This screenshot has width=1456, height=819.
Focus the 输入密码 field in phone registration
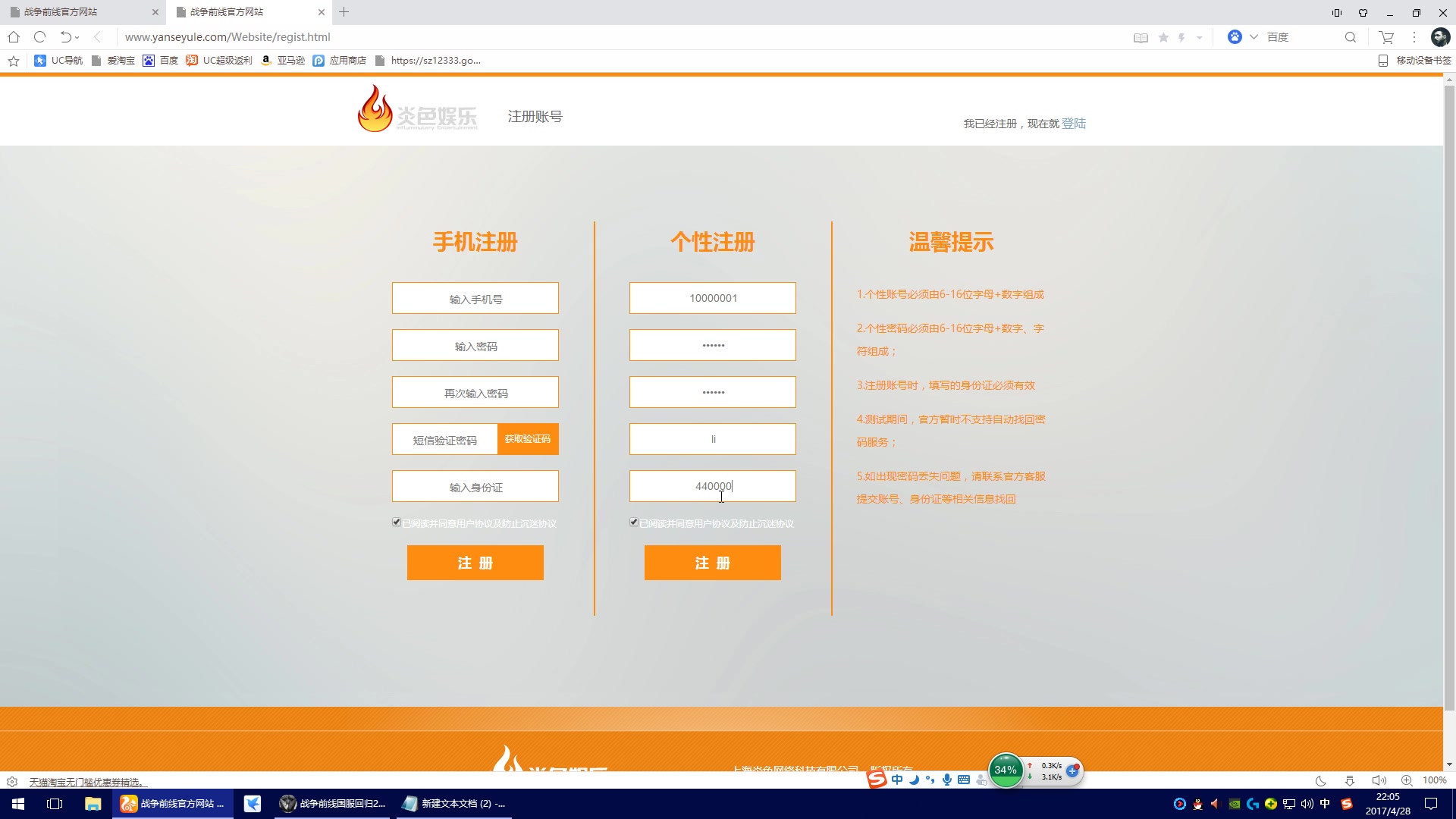pyautogui.click(x=475, y=345)
